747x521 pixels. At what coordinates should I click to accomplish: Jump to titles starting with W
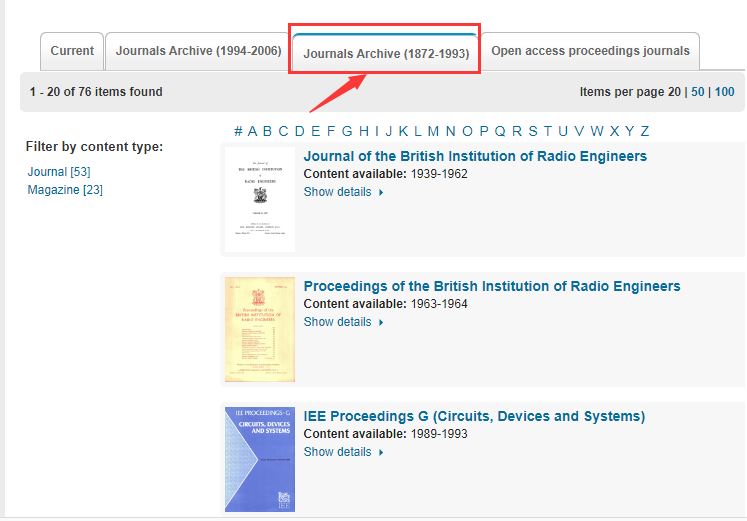pyautogui.click(x=597, y=131)
